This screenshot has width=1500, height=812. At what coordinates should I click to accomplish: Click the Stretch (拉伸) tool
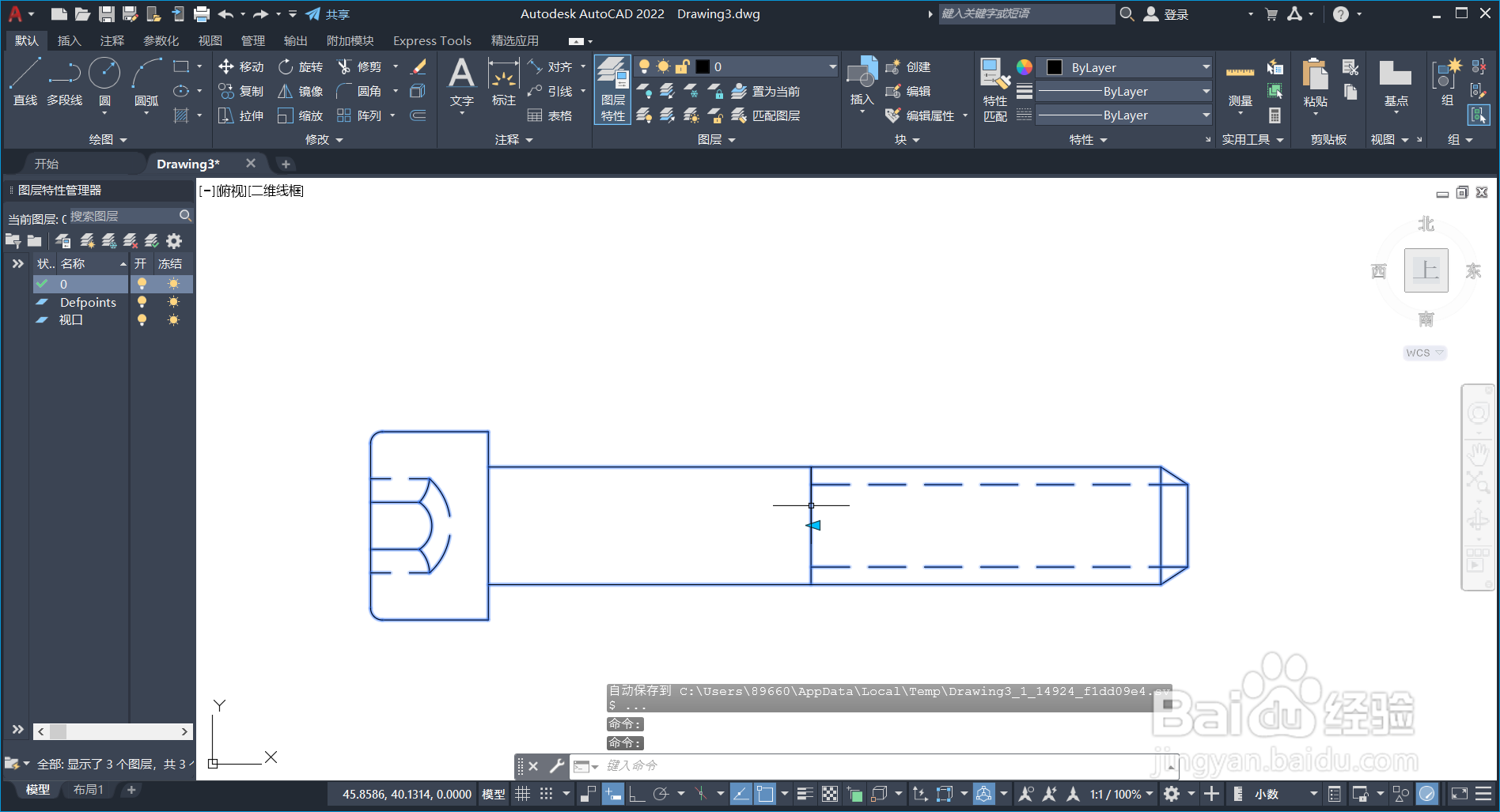pos(241,116)
